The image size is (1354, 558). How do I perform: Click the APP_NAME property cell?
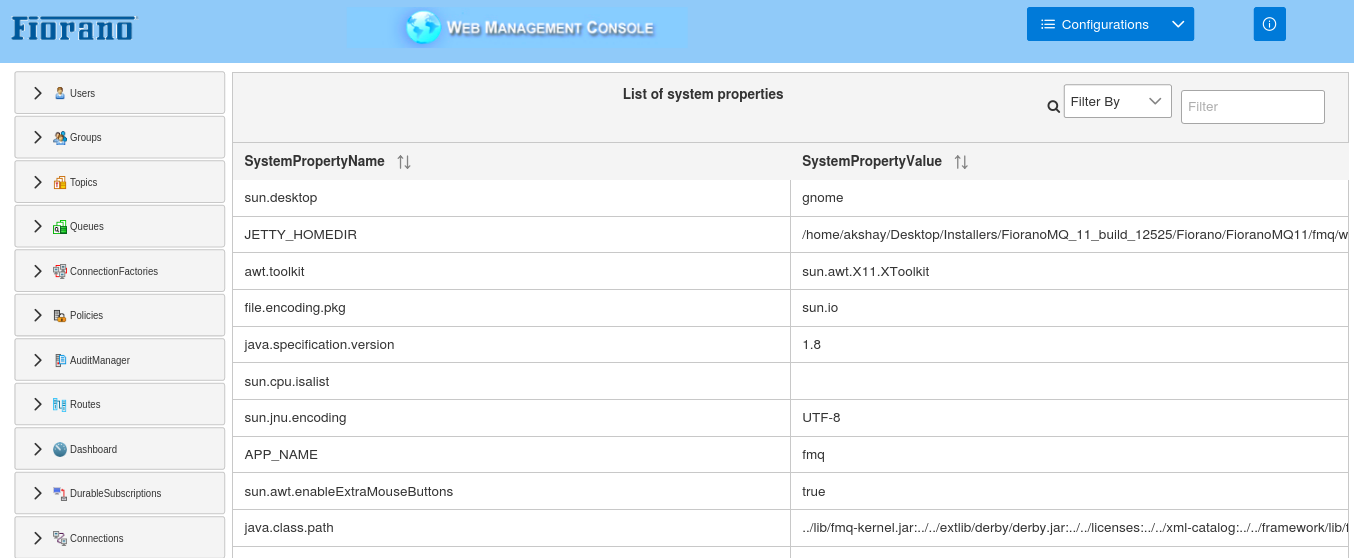[x=511, y=454]
